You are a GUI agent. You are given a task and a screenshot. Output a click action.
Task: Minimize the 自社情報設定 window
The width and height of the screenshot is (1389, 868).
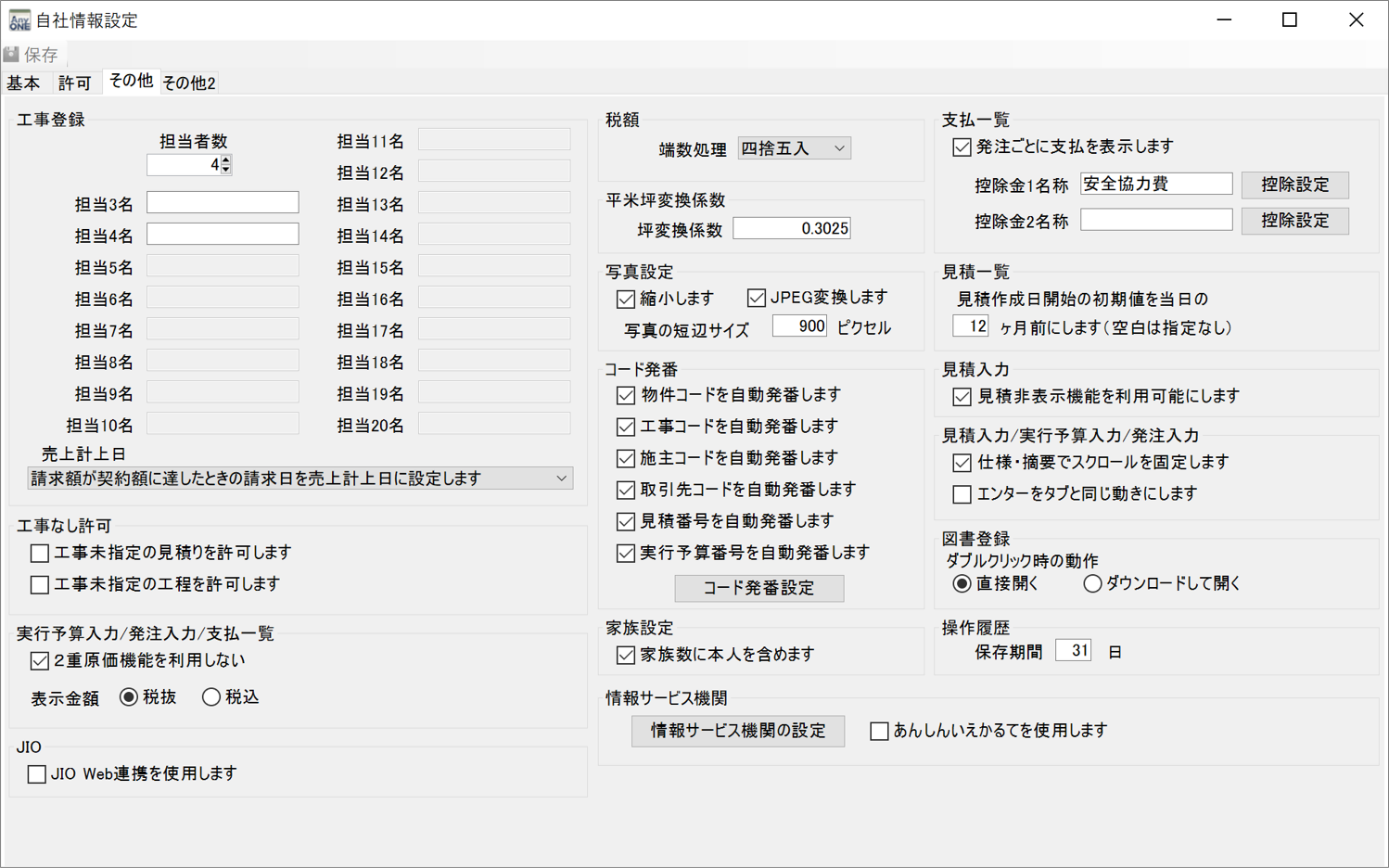1224,19
